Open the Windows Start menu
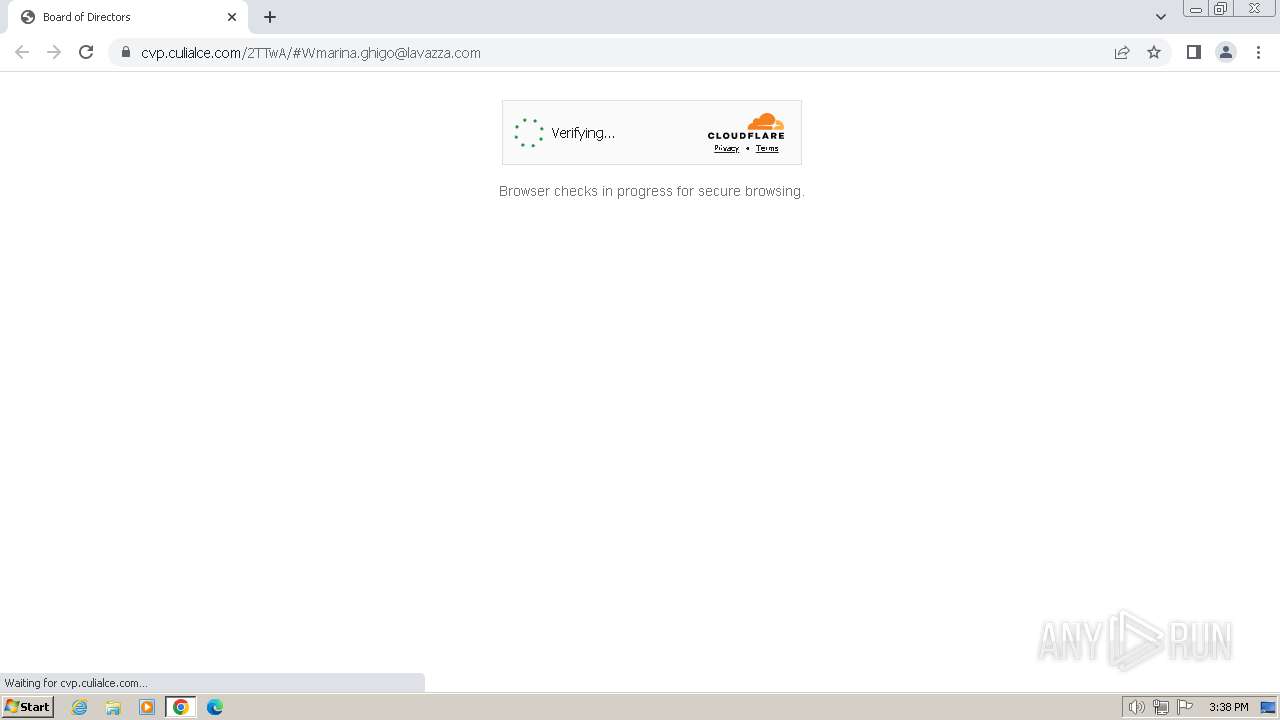This screenshot has width=1280, height=720. pyautogui.click(x=27, y=706)
